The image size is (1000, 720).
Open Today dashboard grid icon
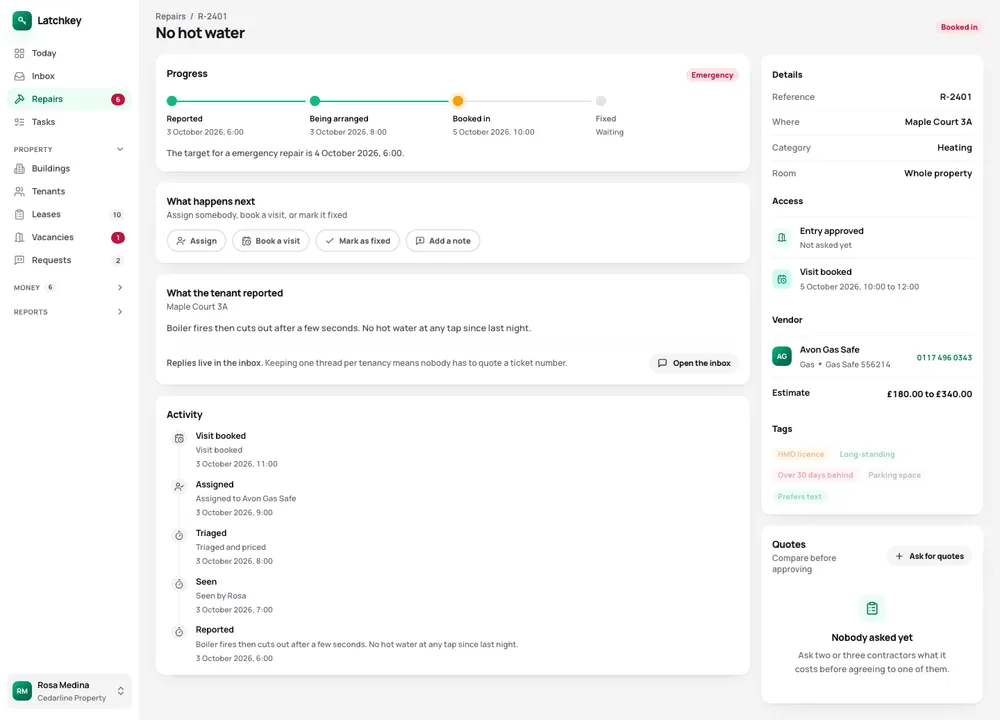[20, 54]
